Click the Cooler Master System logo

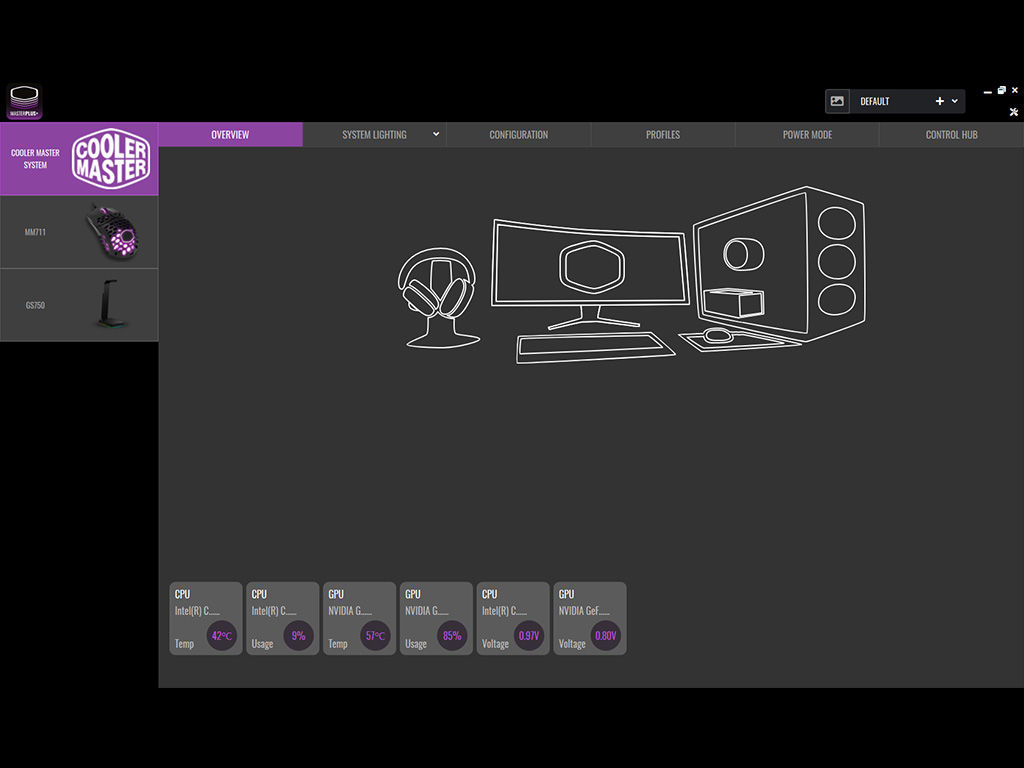point(110,159)
